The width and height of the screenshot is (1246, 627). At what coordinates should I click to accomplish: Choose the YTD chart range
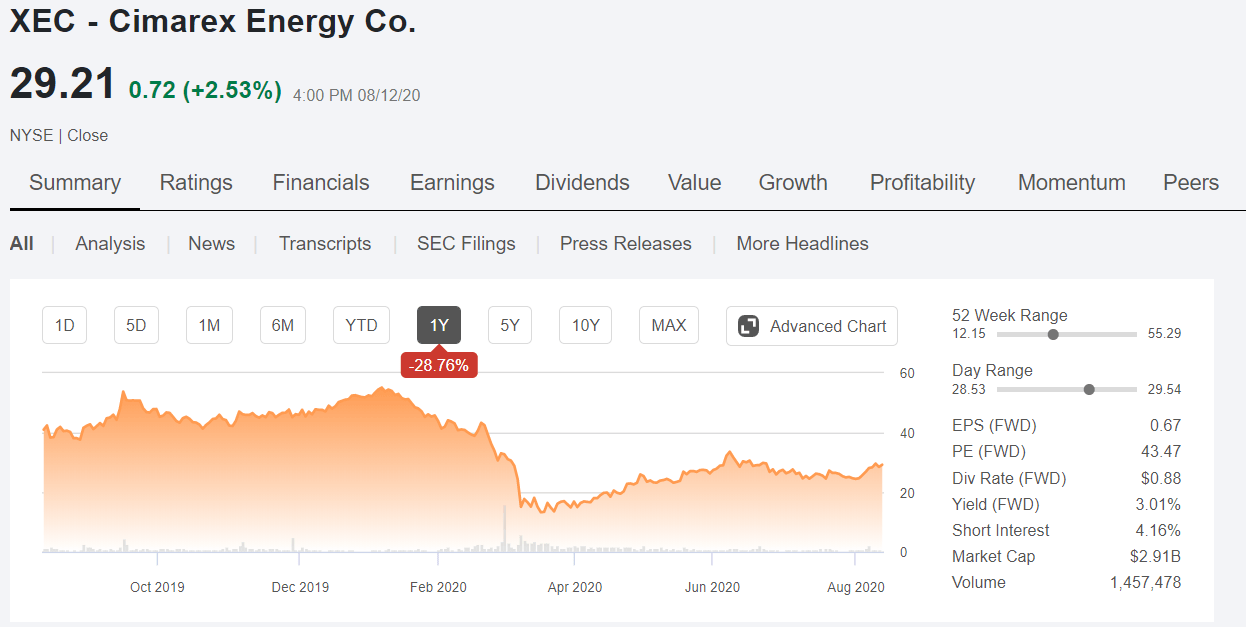pyautogui.click(x=361, y=325)
